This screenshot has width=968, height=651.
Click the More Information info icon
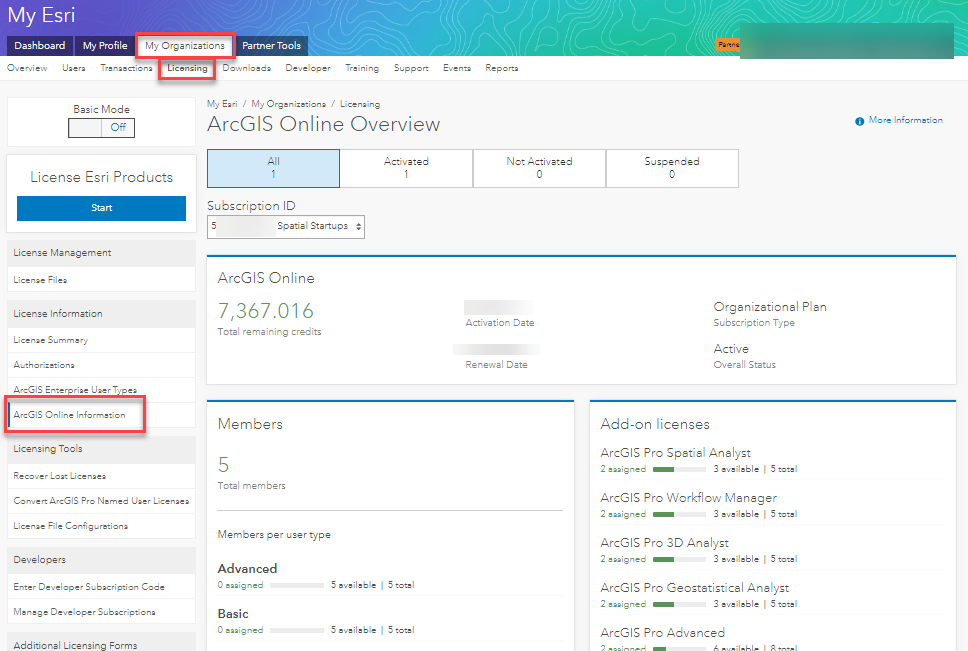[859, 122]
